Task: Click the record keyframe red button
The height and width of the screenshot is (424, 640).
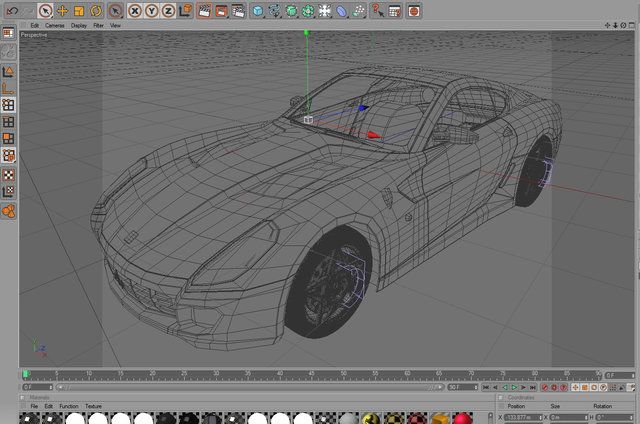Action: 544,387
